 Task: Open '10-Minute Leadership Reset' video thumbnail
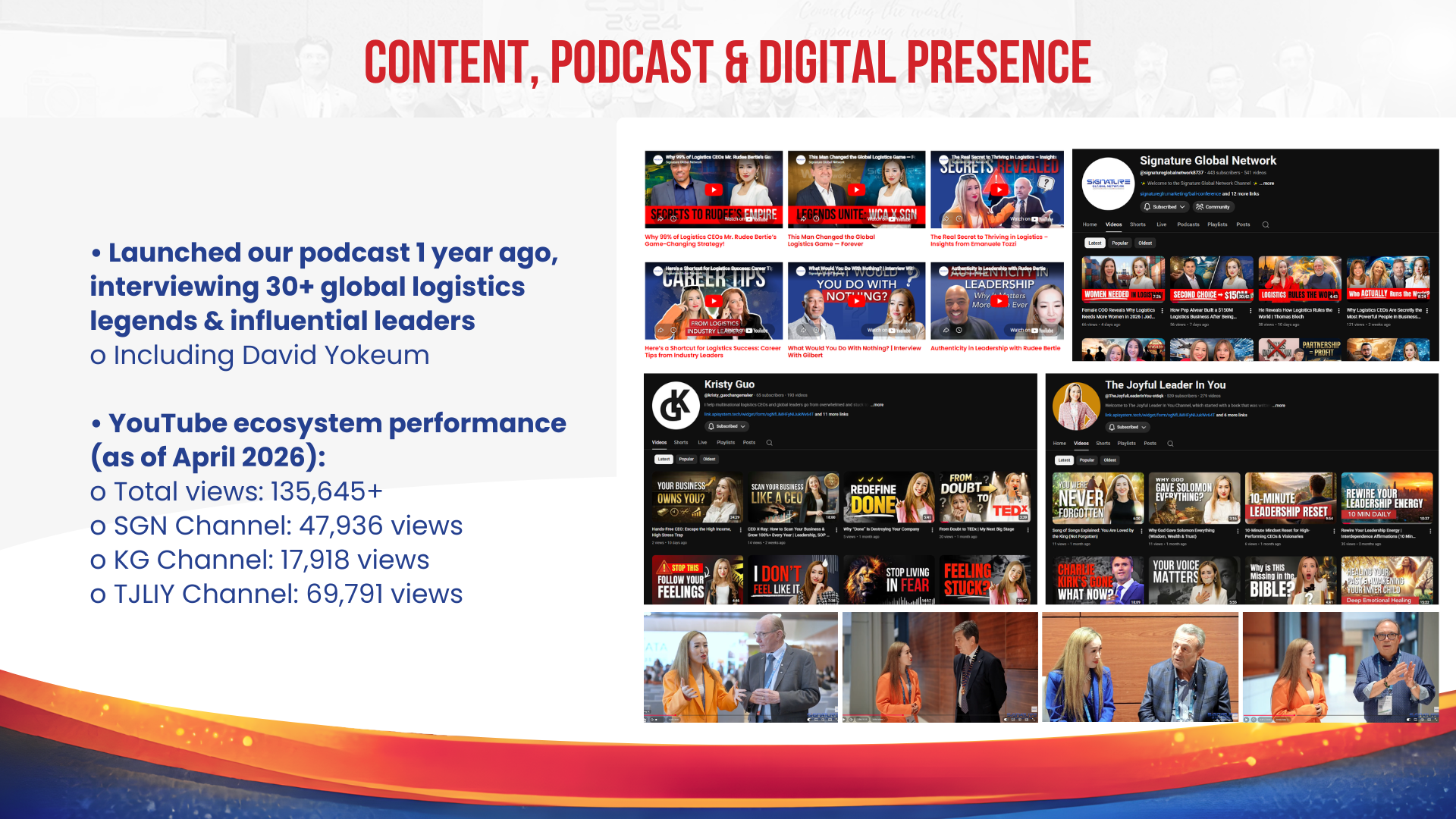(x=1289, y=497)
